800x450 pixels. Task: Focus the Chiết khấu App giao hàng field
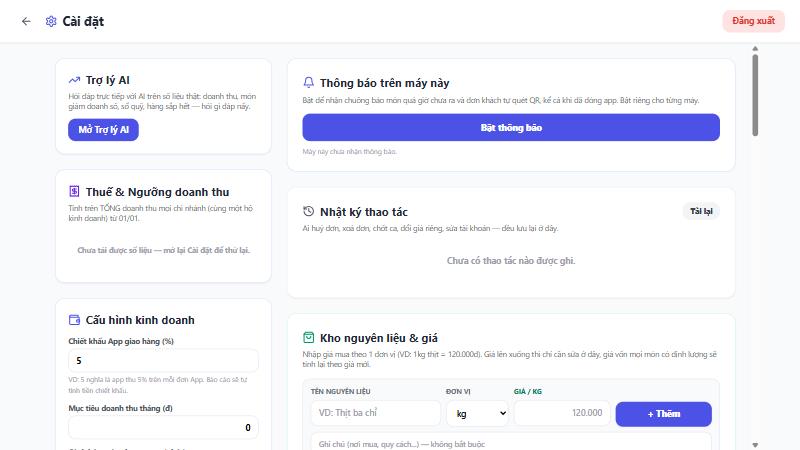(163, 361)
